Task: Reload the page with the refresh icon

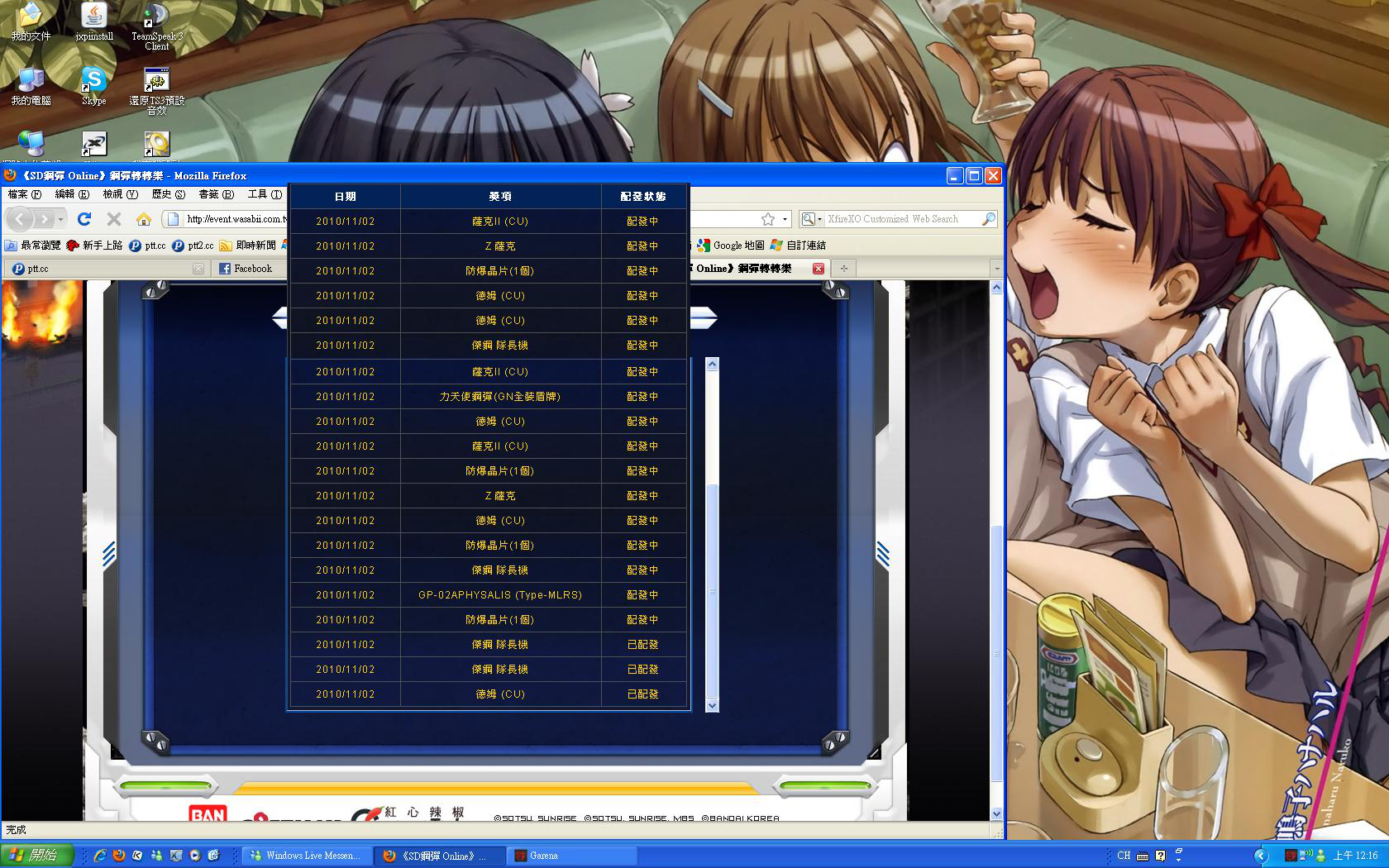Action: pyautogui.click(x=84, y=219)
